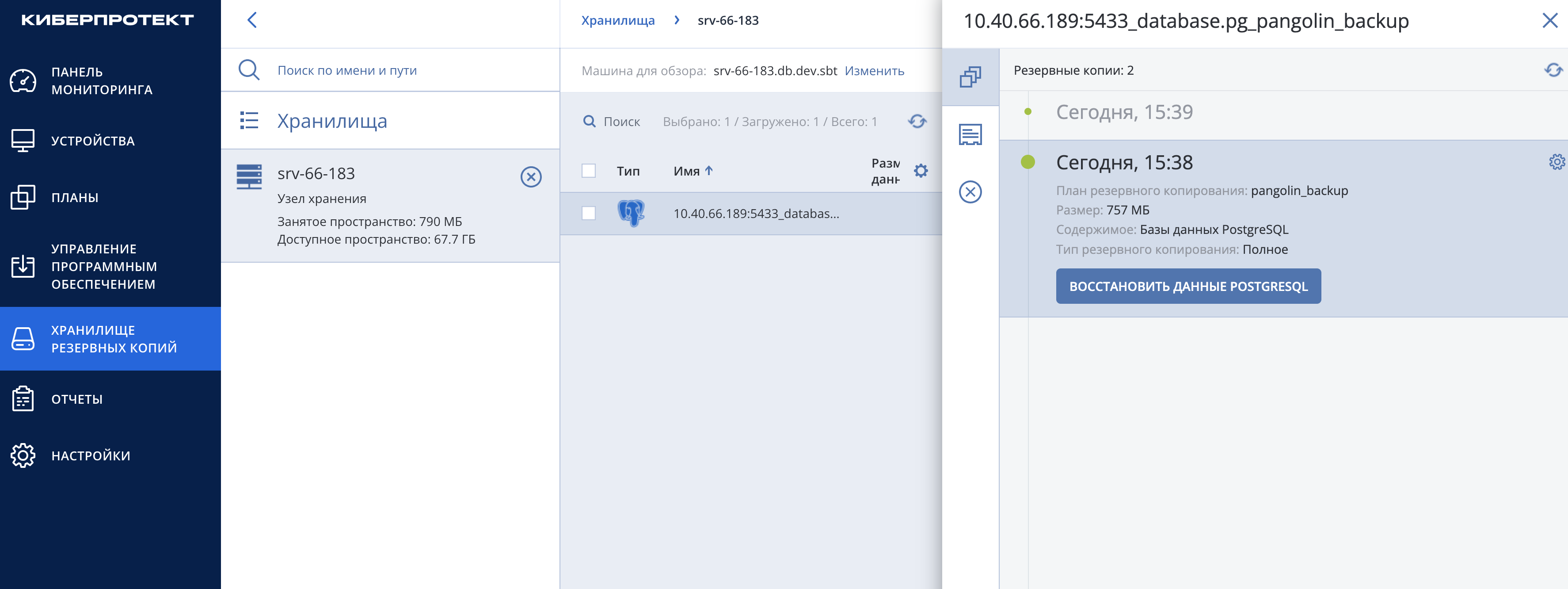Expand the Хранилища list header
1568x589 pixels.
pos(332,121)
